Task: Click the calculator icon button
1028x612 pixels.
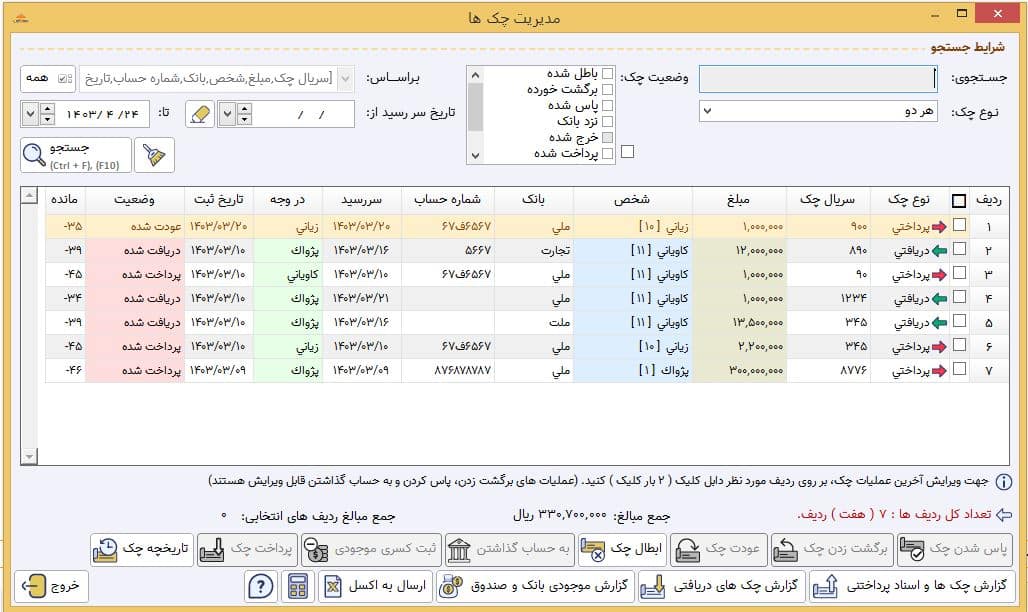Action: 298,586
